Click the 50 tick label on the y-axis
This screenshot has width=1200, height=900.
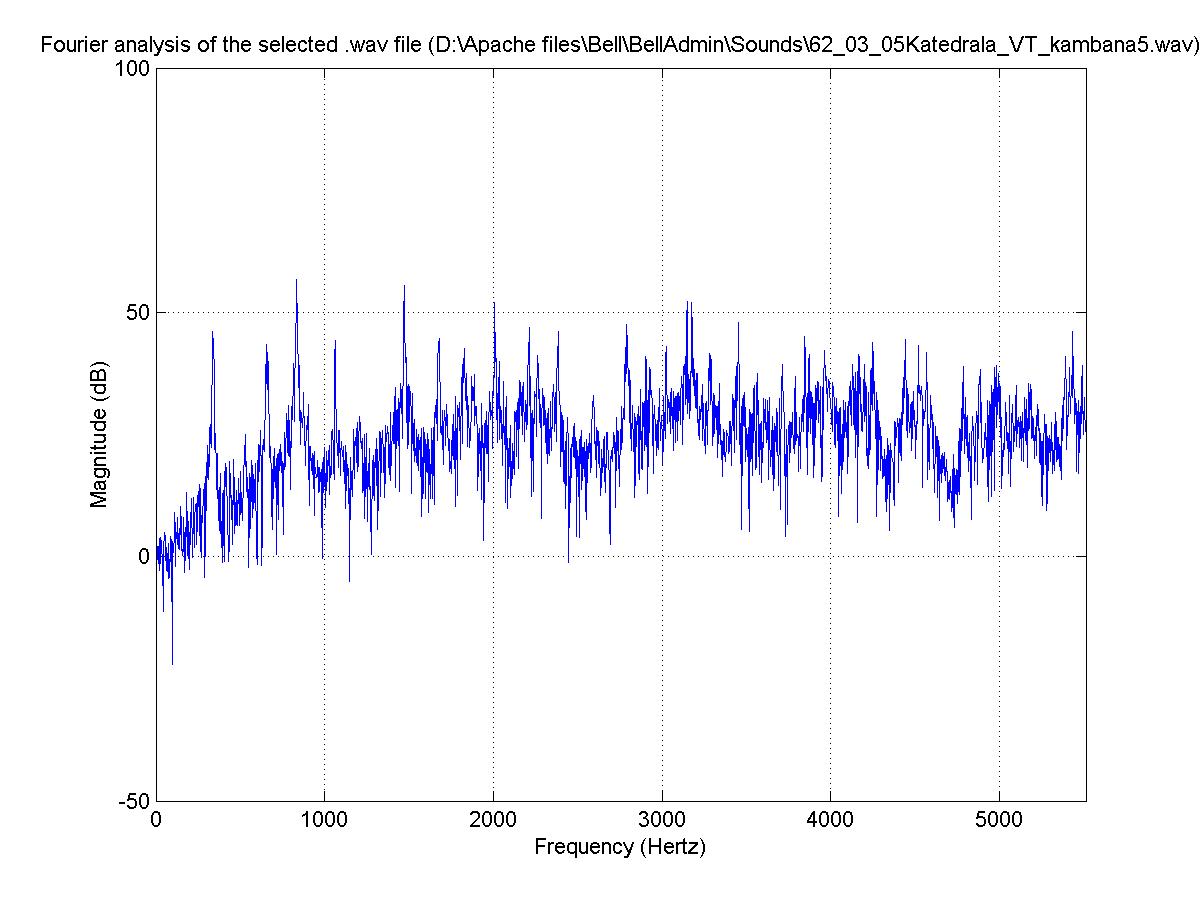click(x=139, y=312)
